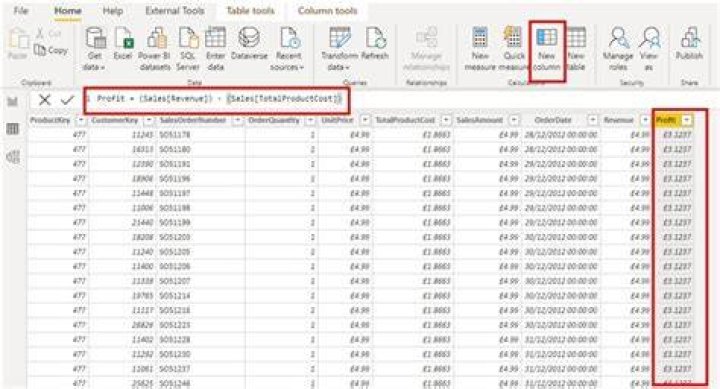Connect to Dataverse source
This screenshot has width=720, height=389.
tap(249, 44)
